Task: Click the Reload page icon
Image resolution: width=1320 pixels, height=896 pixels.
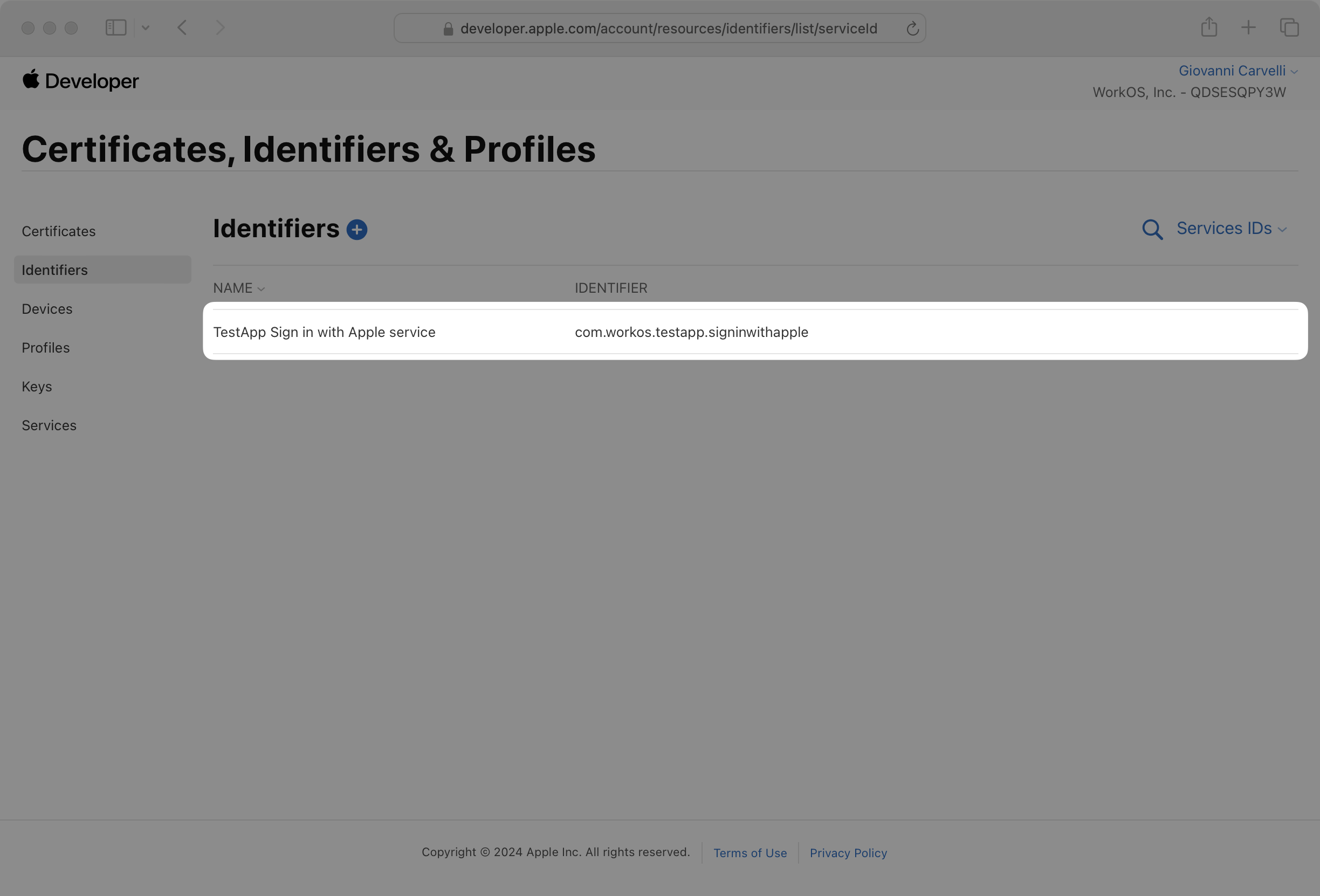Action: (911, 28)
